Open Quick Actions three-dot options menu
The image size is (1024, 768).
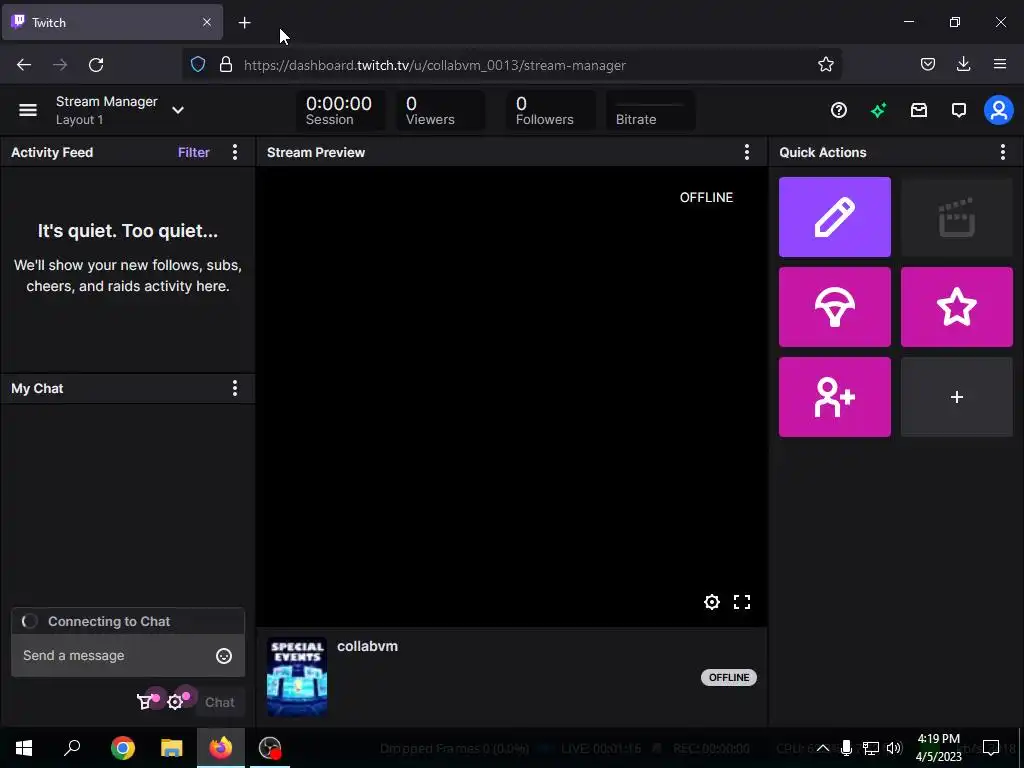tap(1002, 152)
